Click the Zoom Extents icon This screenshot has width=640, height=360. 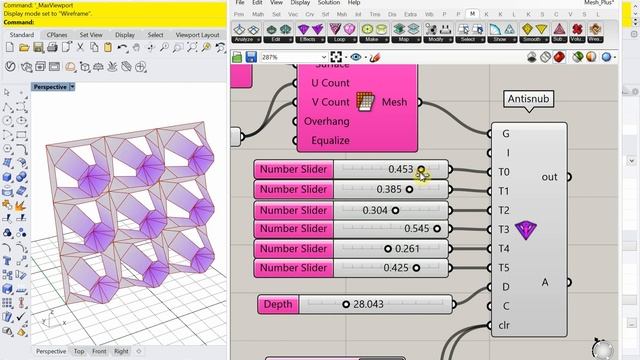(192, 48)
